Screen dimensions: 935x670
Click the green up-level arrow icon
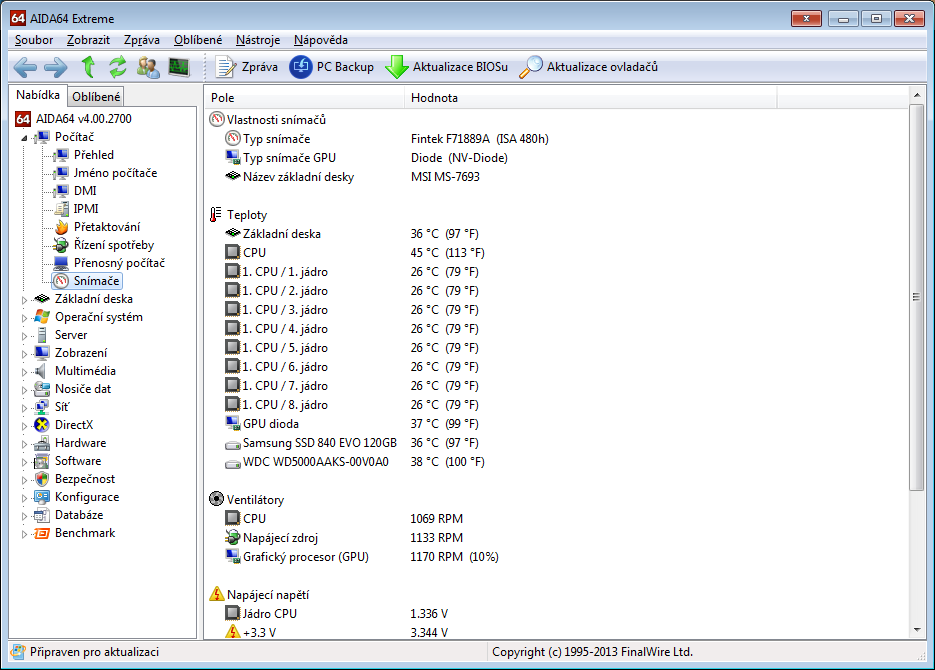click(x=88, y=67)
